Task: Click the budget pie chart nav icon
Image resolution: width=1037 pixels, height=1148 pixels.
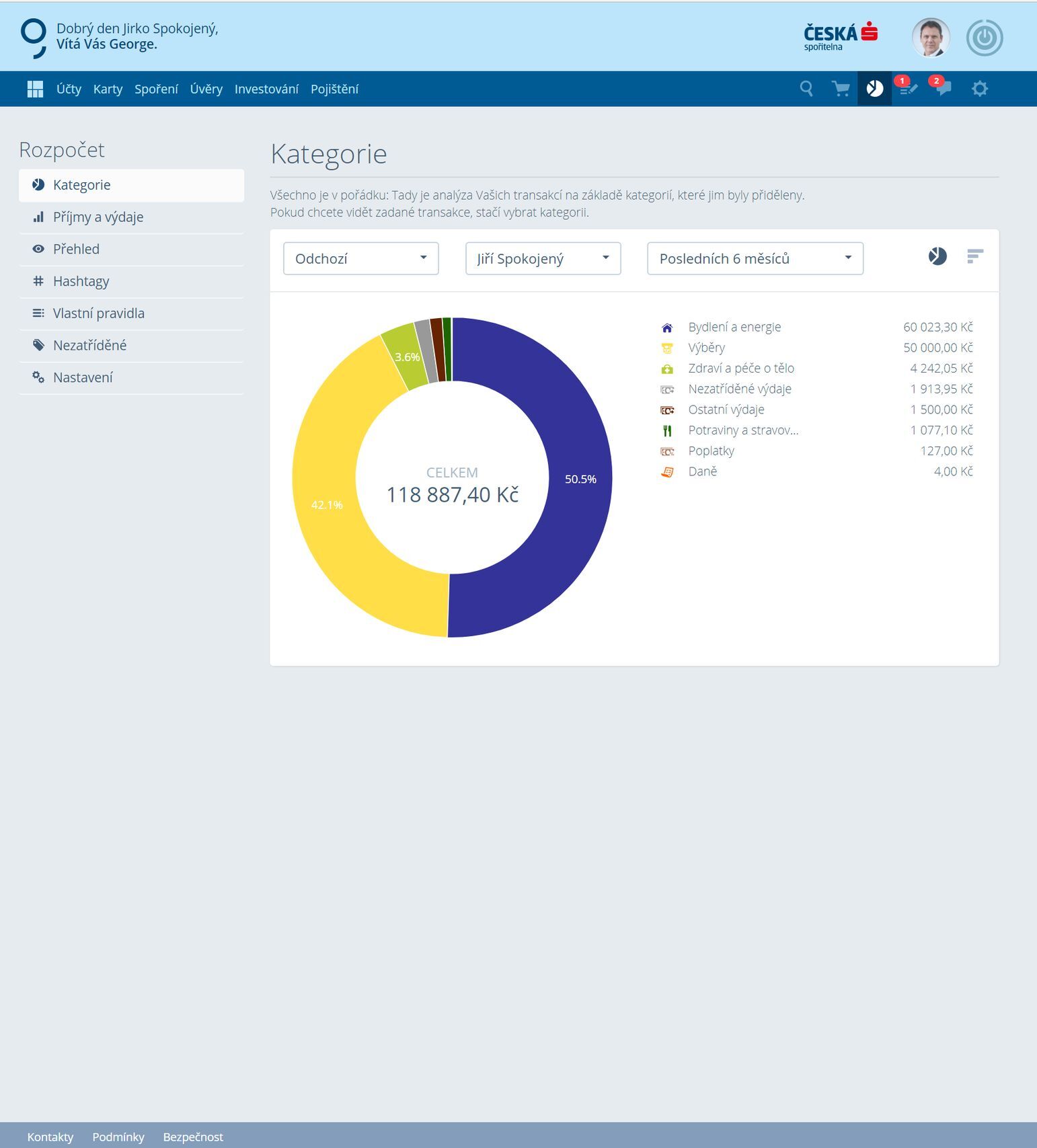Action: tap(874, 89)
